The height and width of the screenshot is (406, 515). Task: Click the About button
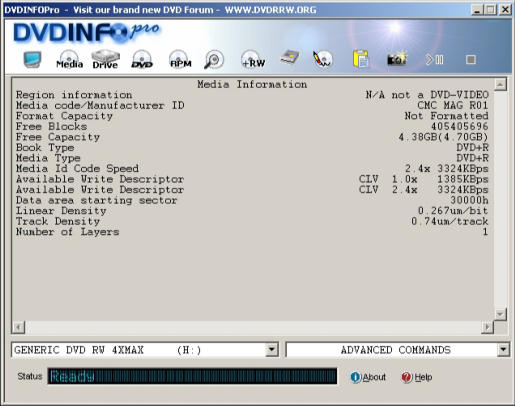[368, 377]
